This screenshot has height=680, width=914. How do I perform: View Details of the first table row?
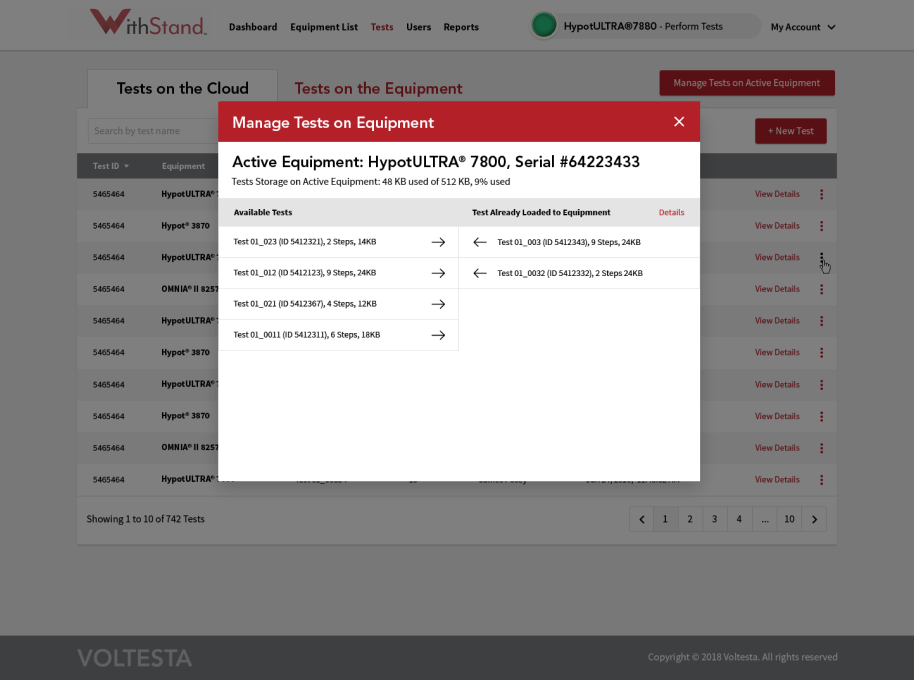(x=777, y=194)
